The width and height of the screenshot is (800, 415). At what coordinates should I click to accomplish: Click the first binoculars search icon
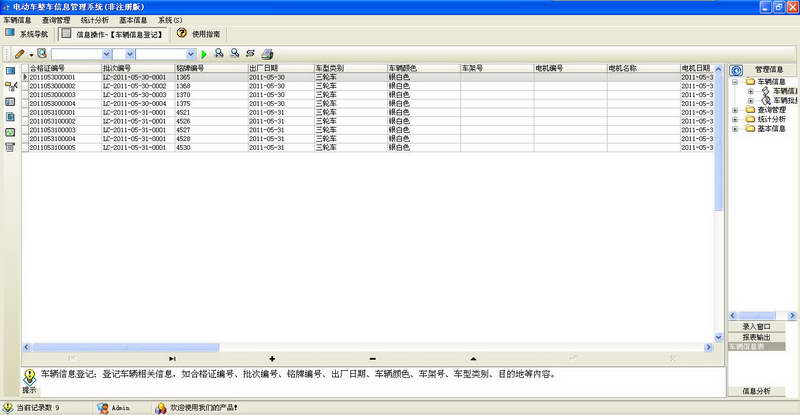click(x=219, y=53)
